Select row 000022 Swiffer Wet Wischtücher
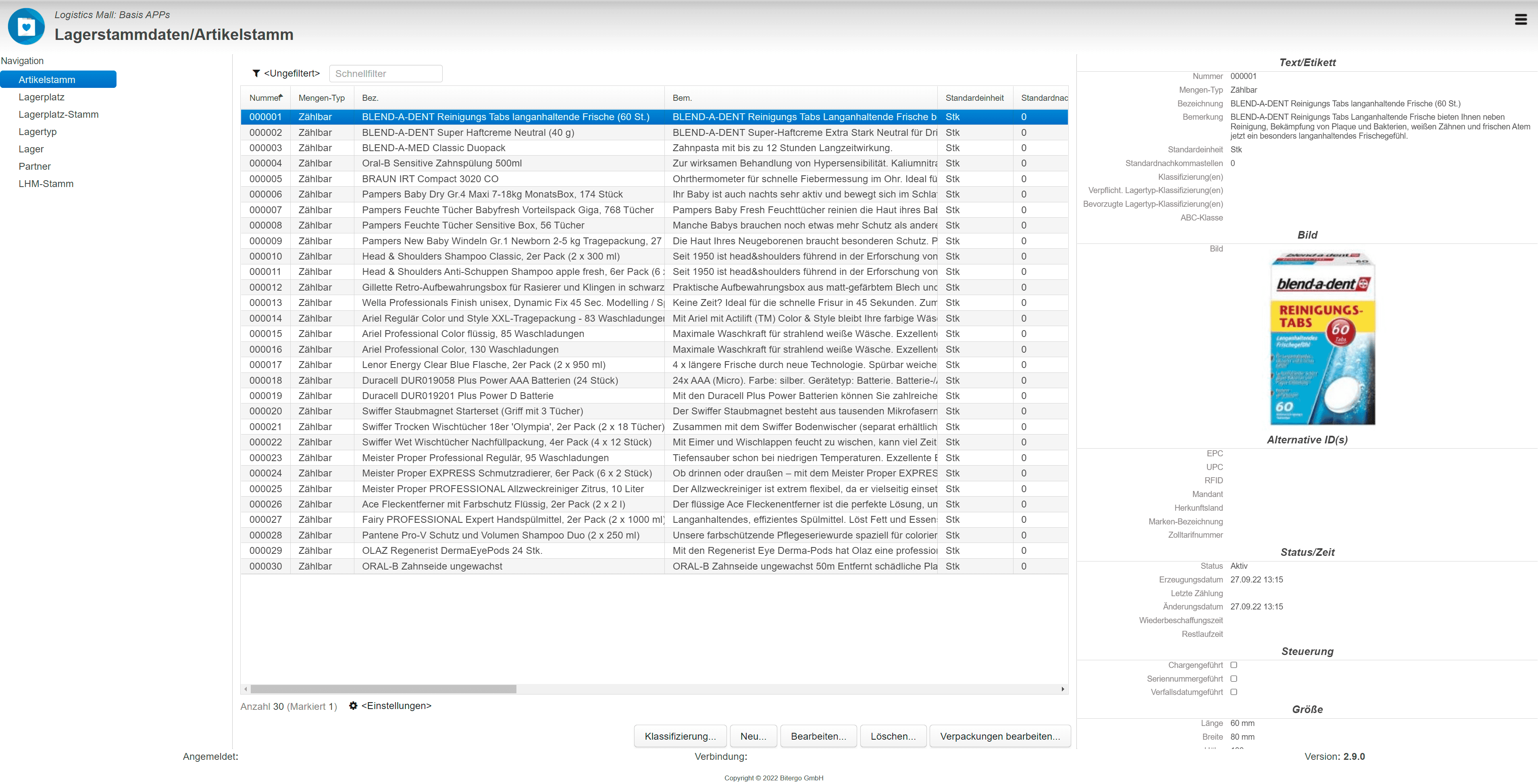1538x784 pixels. click(x=654, y=443)
